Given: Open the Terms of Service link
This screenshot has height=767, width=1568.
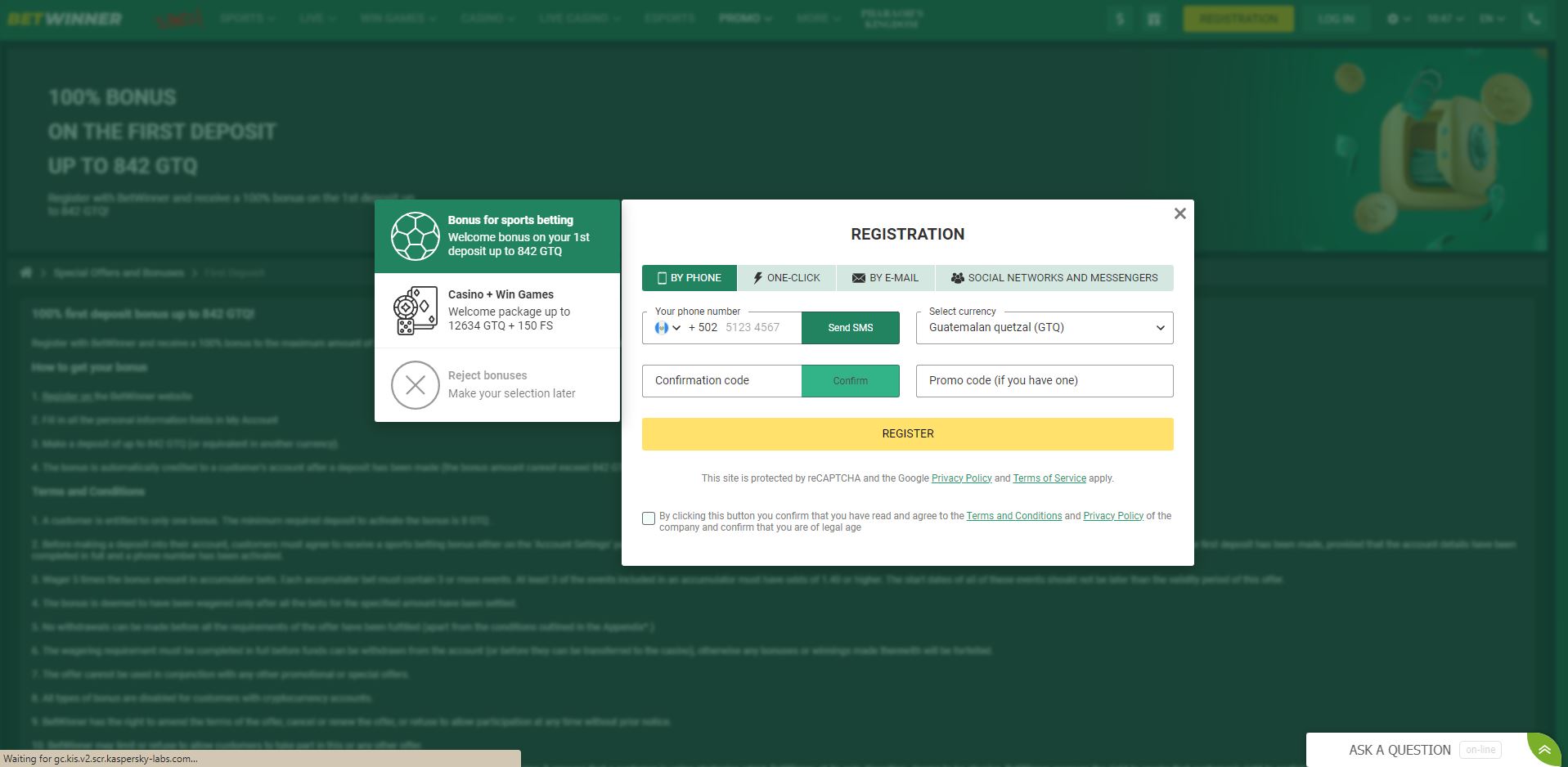Looking at the screenshot, I should 1049,478.
